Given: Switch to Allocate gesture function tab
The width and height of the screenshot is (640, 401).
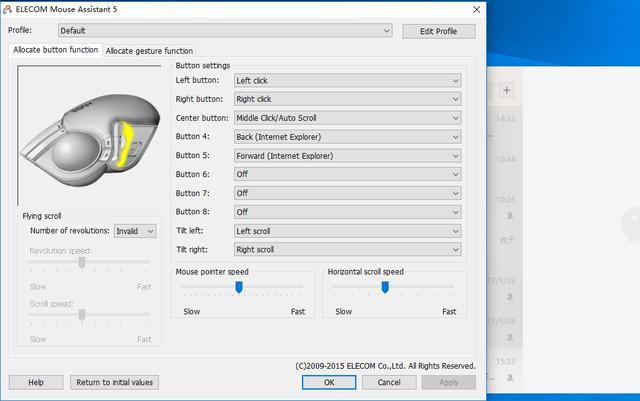Looking at the screenshot, I should click(149, 51).
